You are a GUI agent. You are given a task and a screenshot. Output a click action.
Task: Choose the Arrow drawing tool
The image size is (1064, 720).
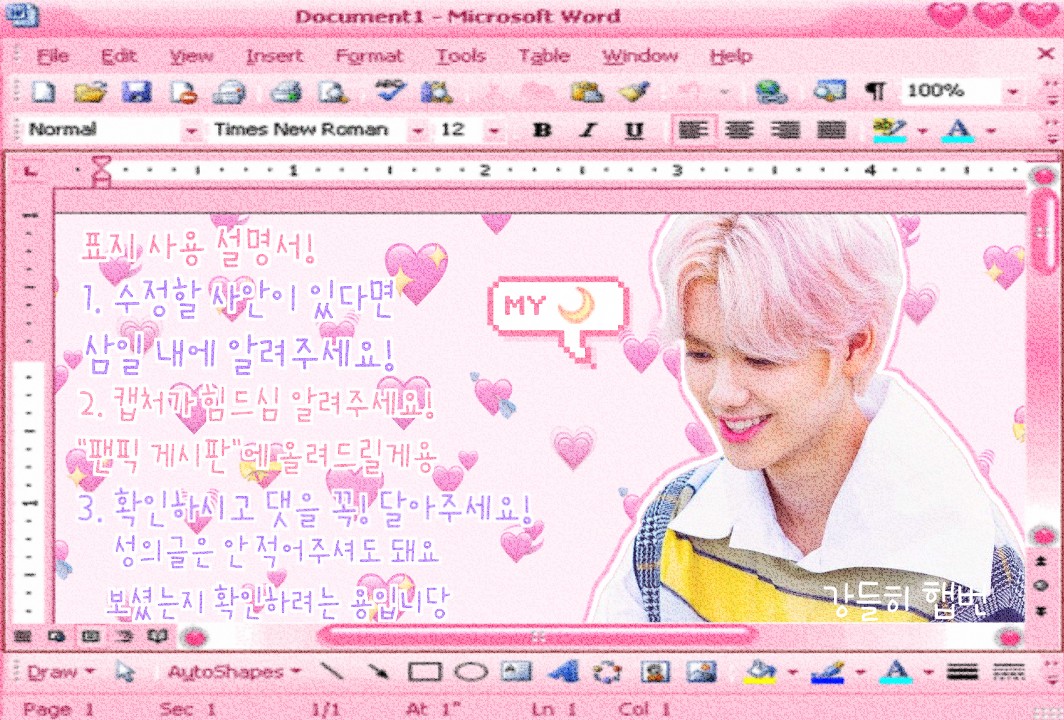pyautogui.click(x=378, y=672)
